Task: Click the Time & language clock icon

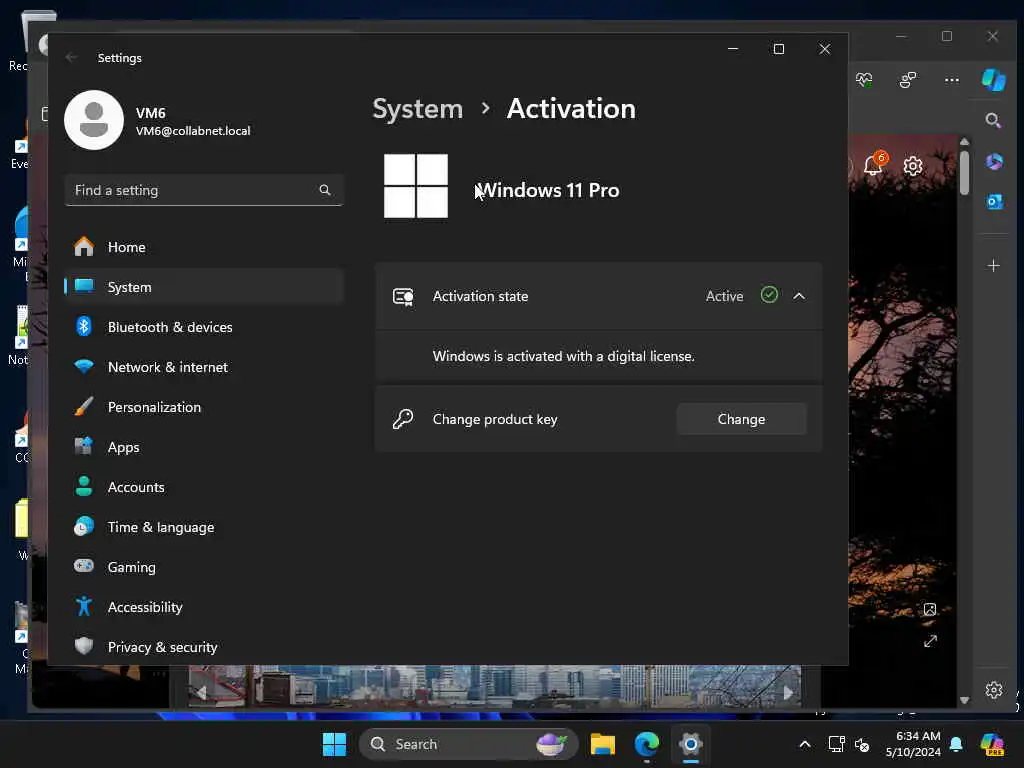Action: [x=84, y=526]
